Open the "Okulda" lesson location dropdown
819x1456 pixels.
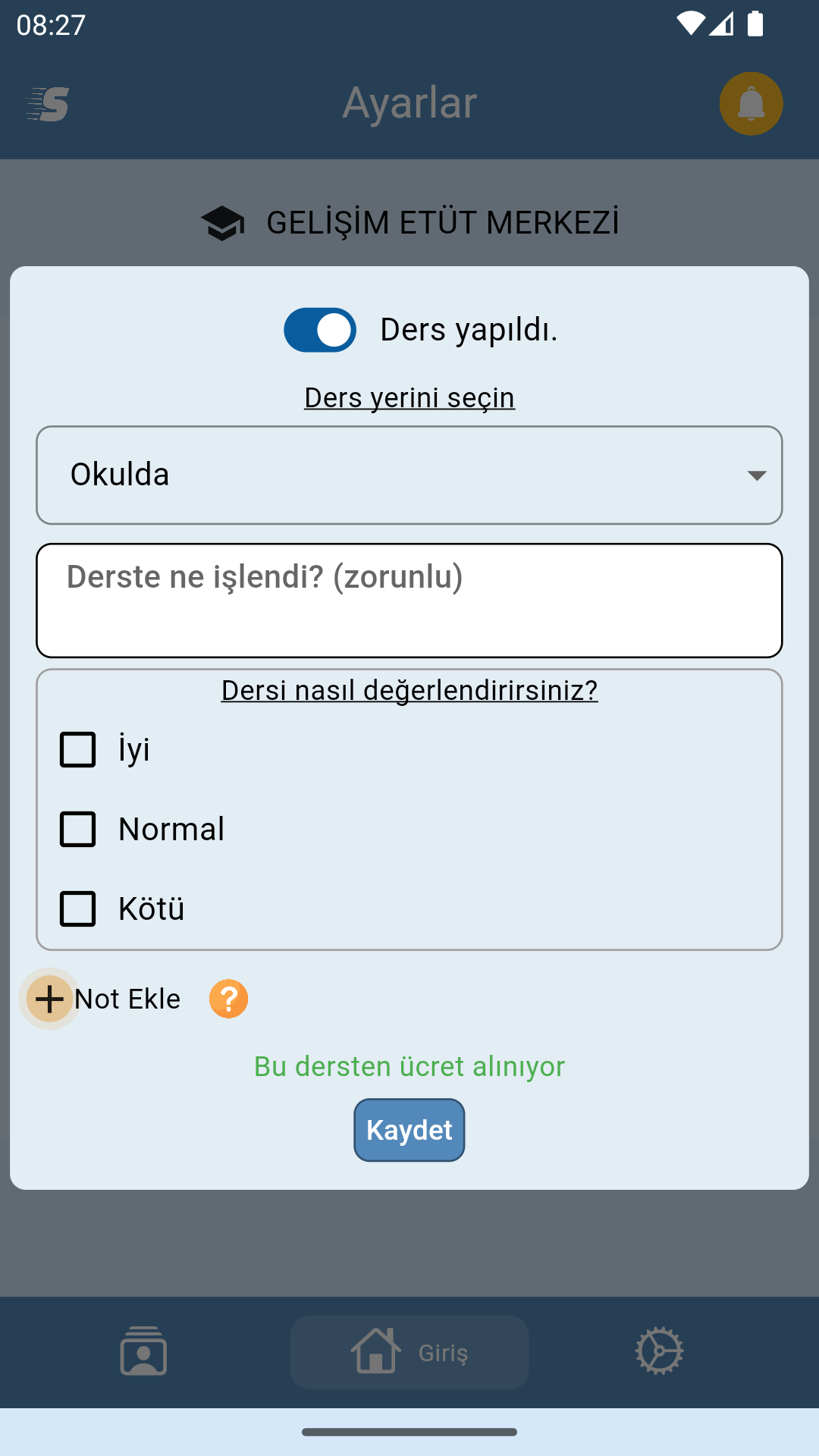click(x=409, y=475)
